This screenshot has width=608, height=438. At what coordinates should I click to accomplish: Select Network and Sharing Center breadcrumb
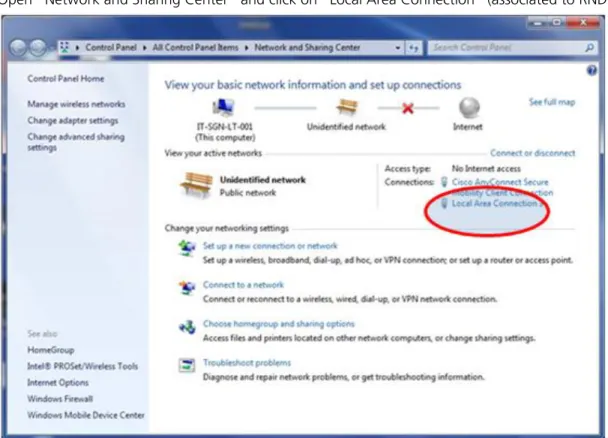[307, 47]
